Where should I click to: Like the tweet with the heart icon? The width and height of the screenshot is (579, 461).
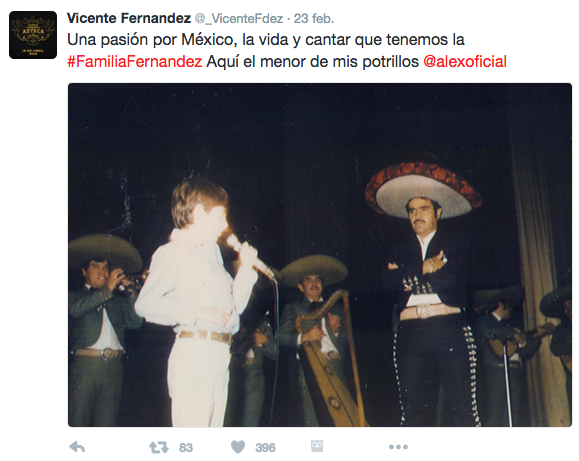click(238, 447)
